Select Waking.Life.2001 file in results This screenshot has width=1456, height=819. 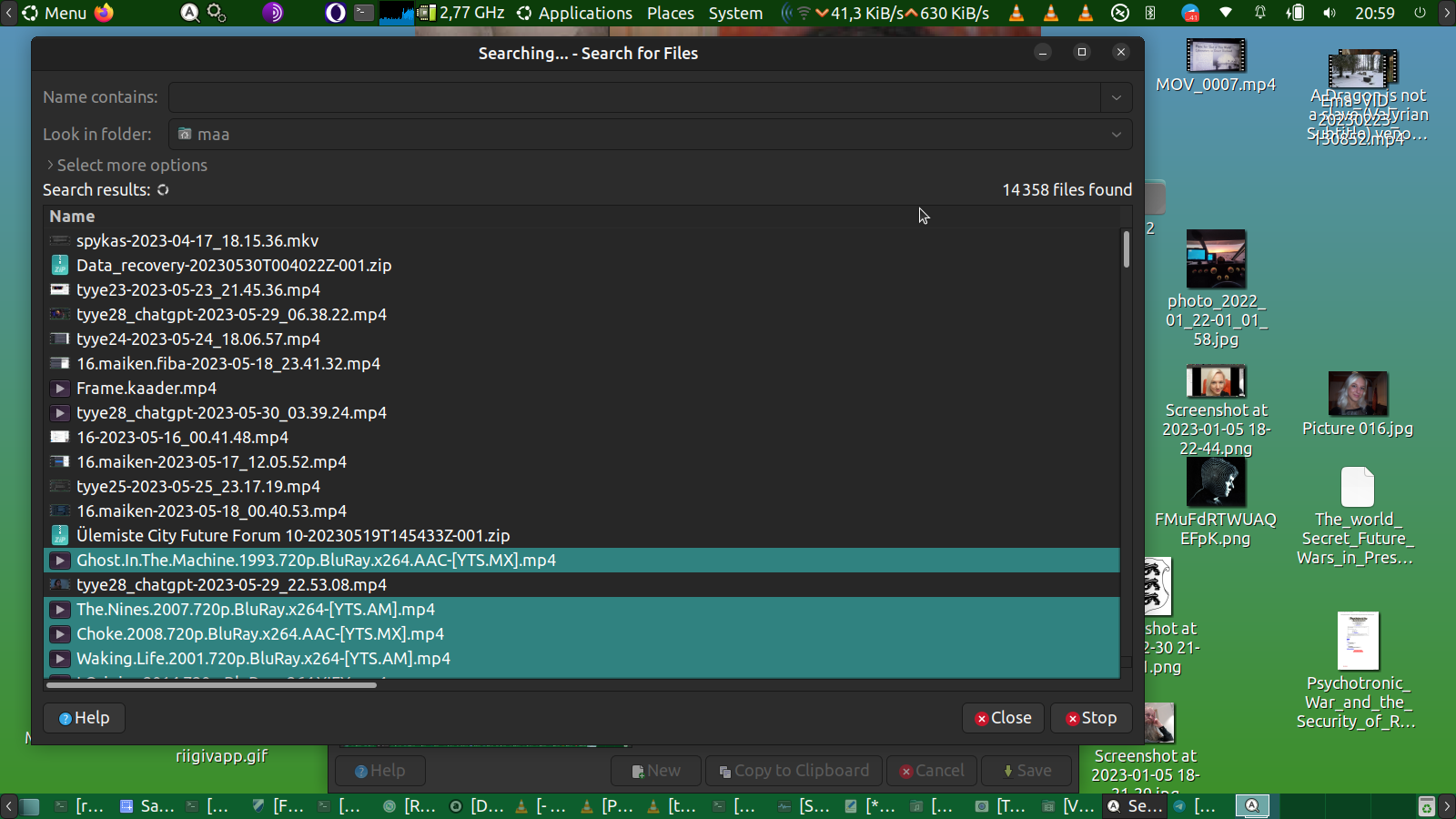[263, 658]
